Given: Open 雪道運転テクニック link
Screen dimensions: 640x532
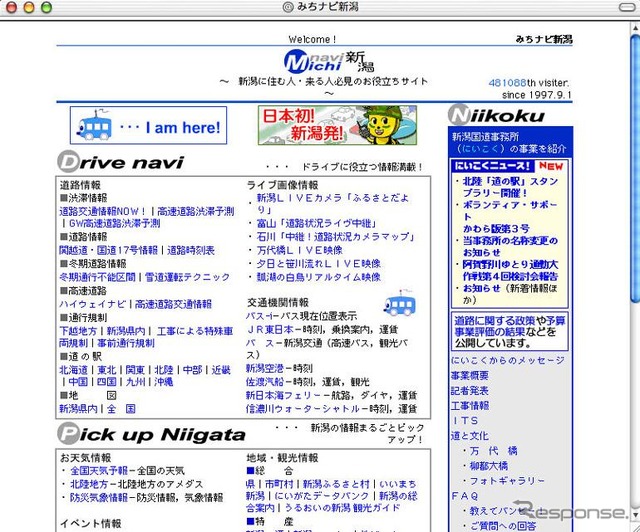Looking at the screenshot, I should click(x=187, y=277).
